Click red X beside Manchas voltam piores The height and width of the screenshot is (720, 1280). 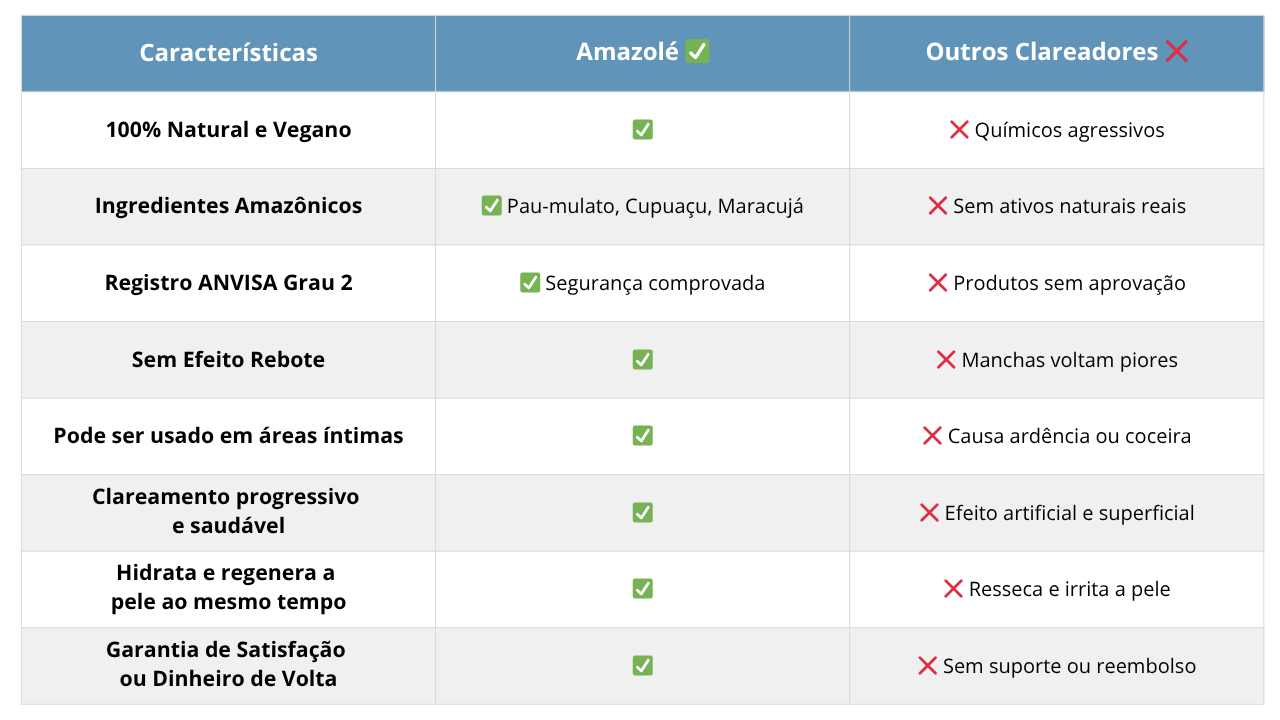click(946, 359)
